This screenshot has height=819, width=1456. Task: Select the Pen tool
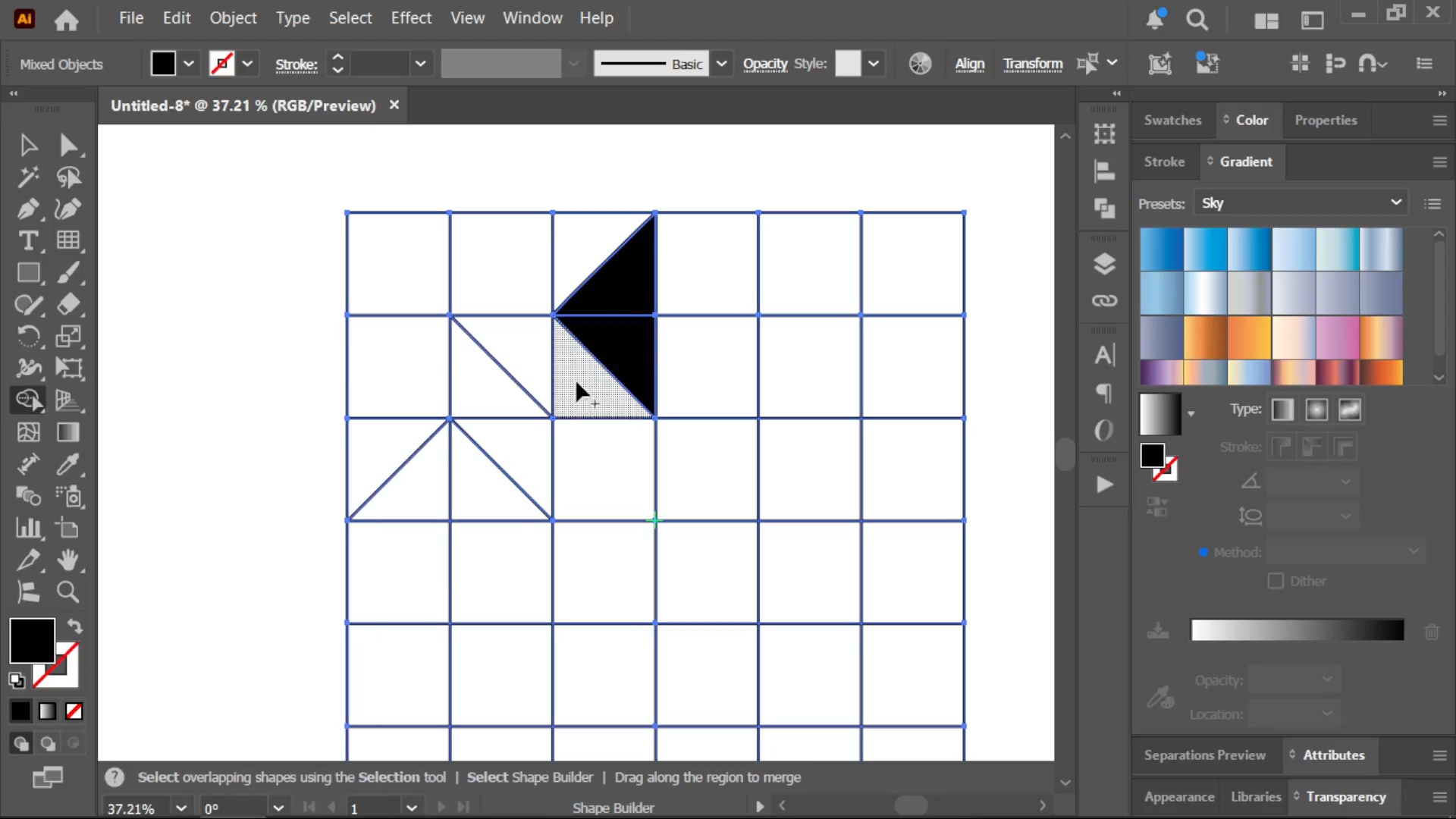(28, 209)
